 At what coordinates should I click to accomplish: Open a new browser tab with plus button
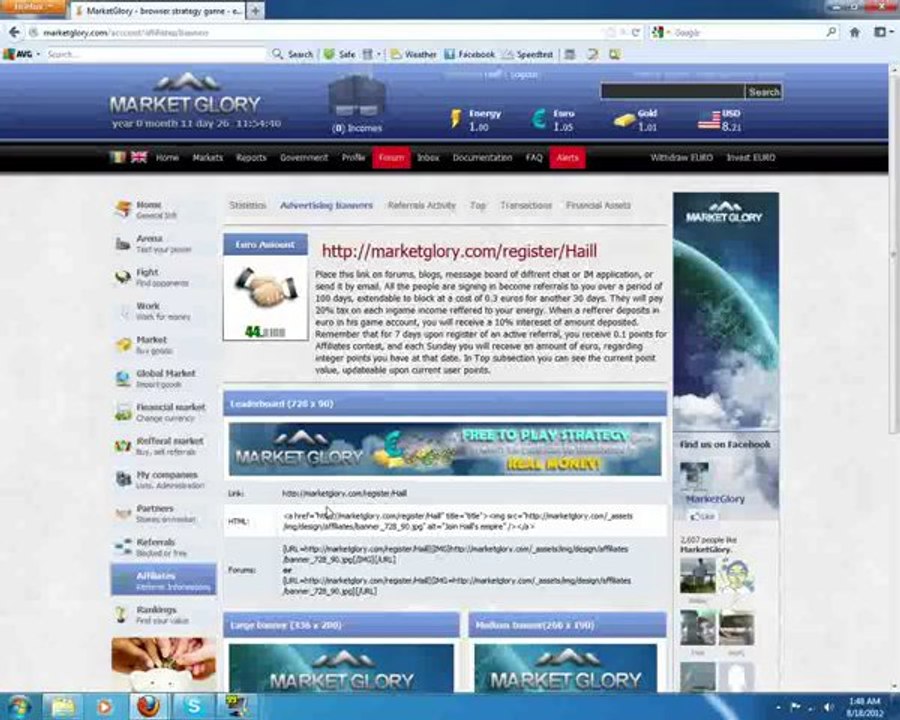(255, 10)
